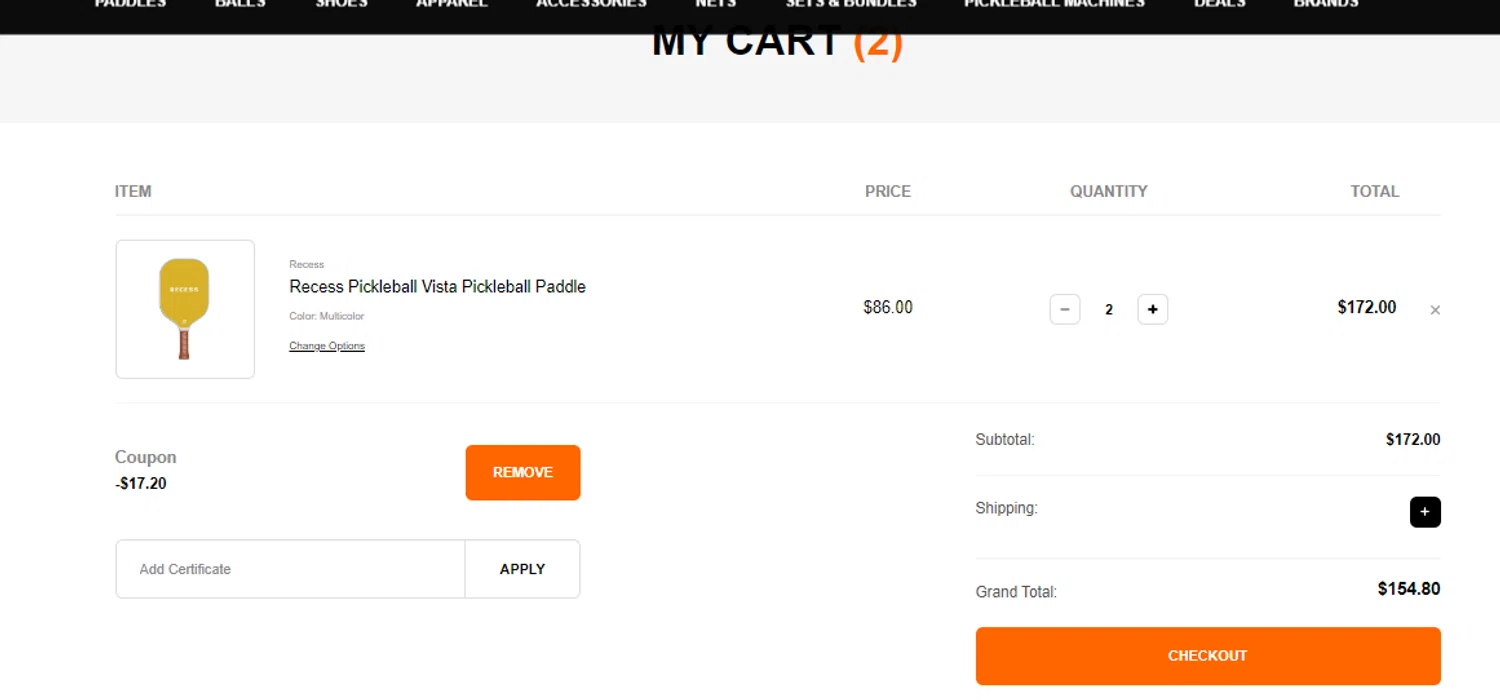Select the quantity number field
This screenshot has width=1500, height=700.
[x=1108, y=309]
